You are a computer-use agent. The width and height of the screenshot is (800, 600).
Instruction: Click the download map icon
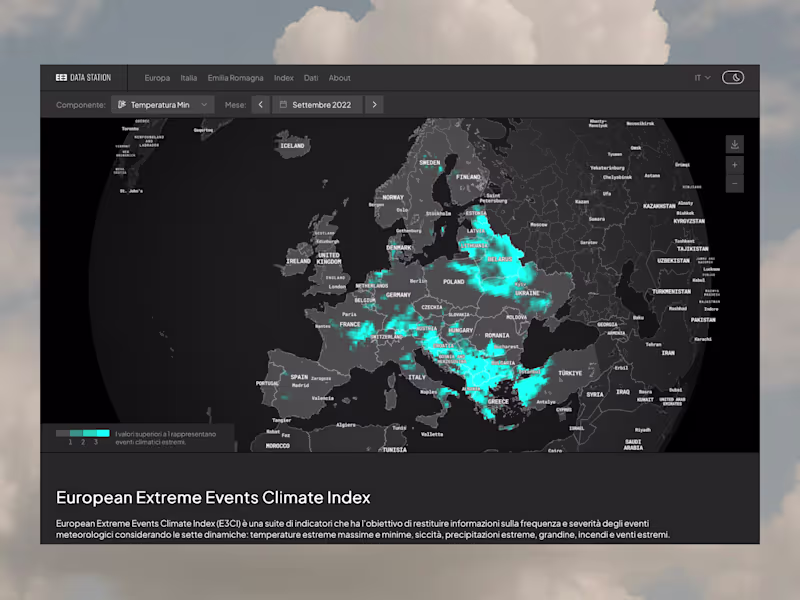735,144
